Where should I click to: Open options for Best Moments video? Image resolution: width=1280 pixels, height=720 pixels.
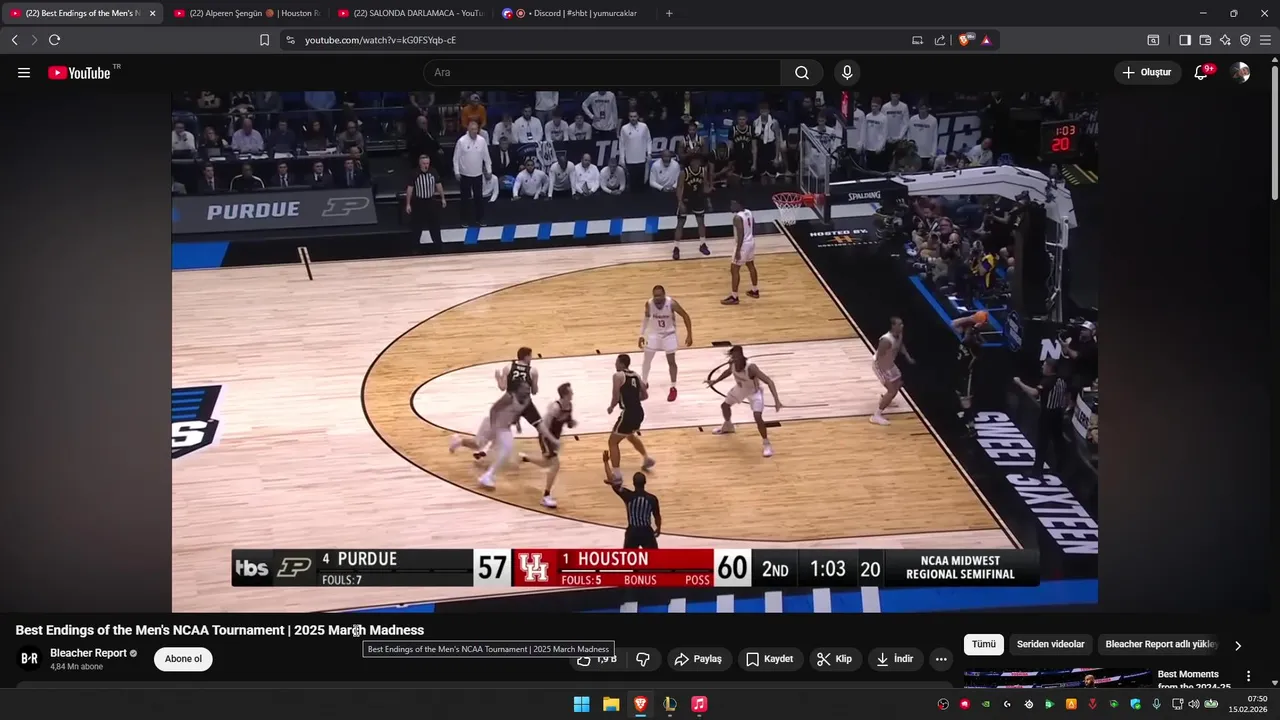click(1248, 677)
